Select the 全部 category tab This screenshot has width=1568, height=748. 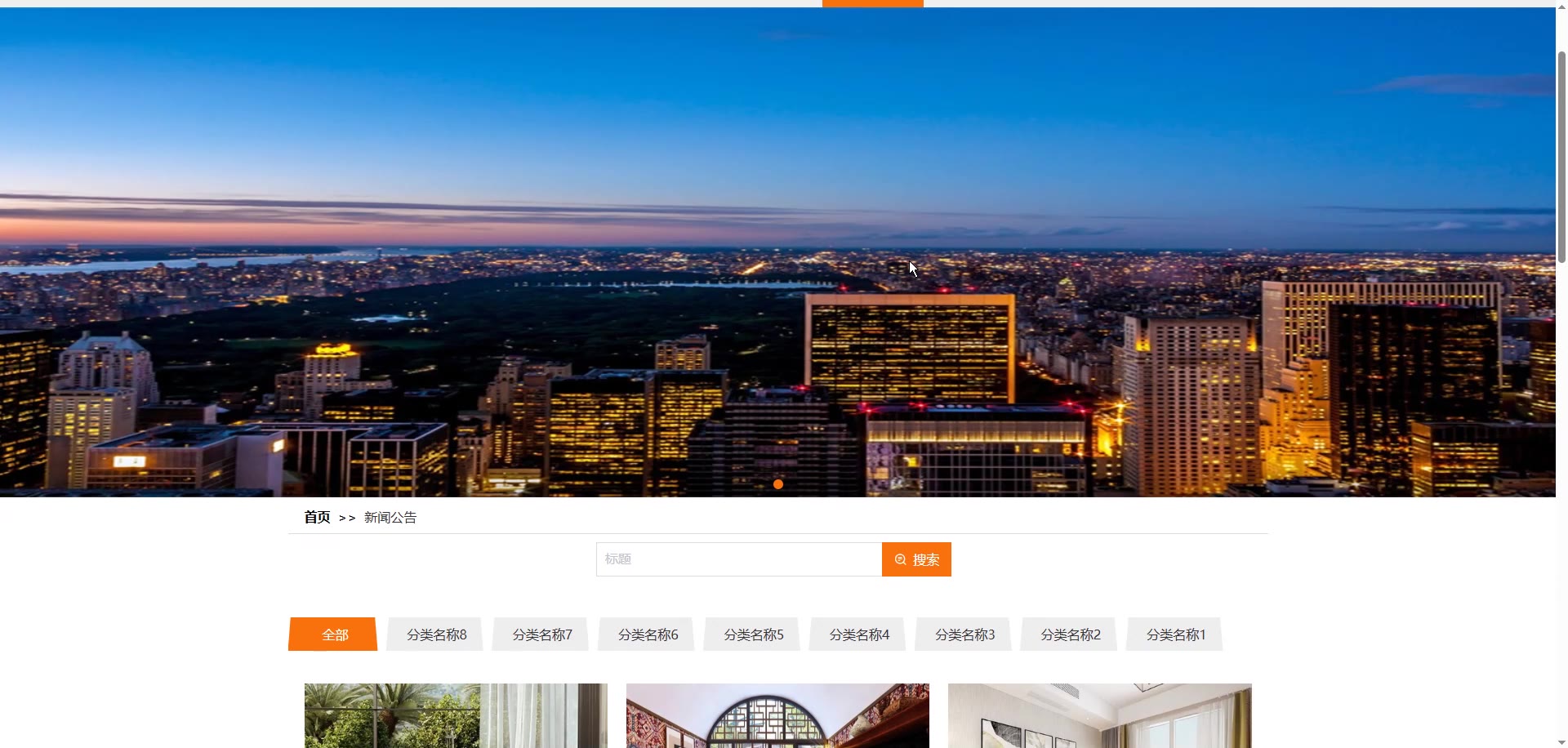point(333,634)
